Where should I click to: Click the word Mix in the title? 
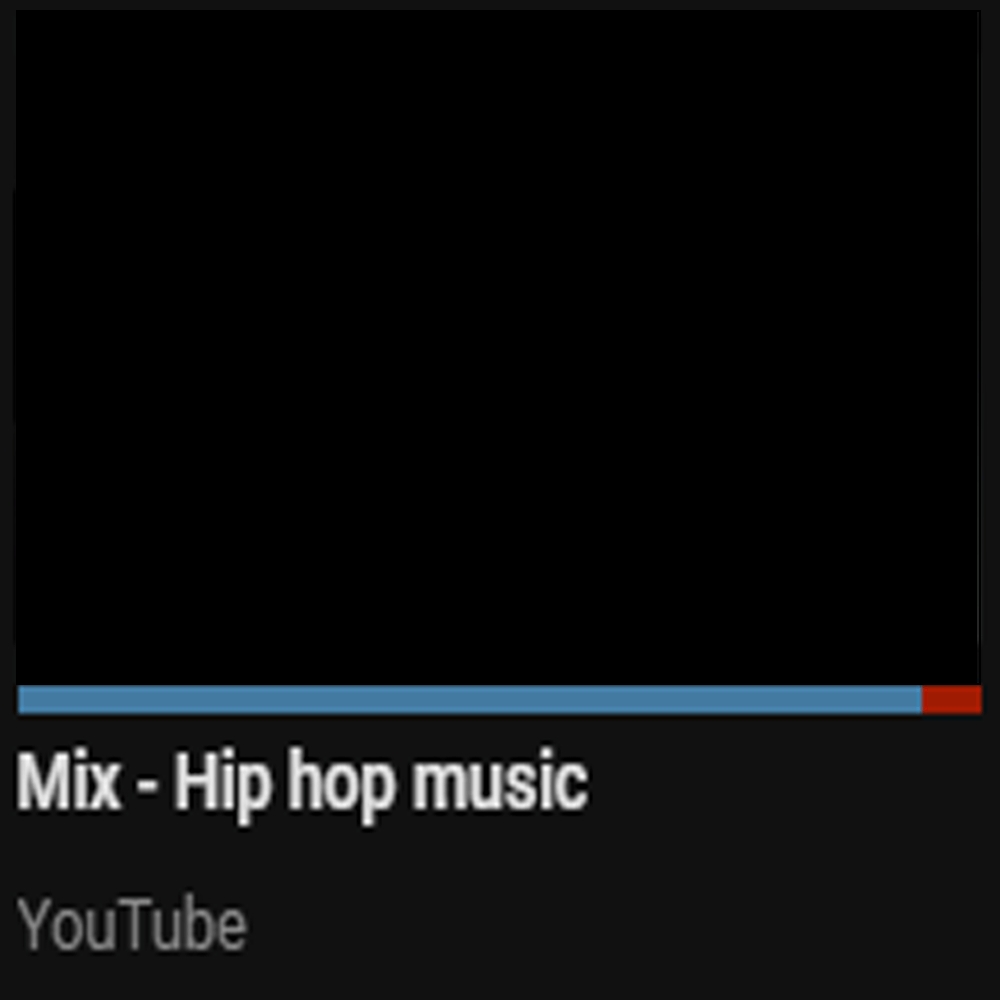[69, 781]
